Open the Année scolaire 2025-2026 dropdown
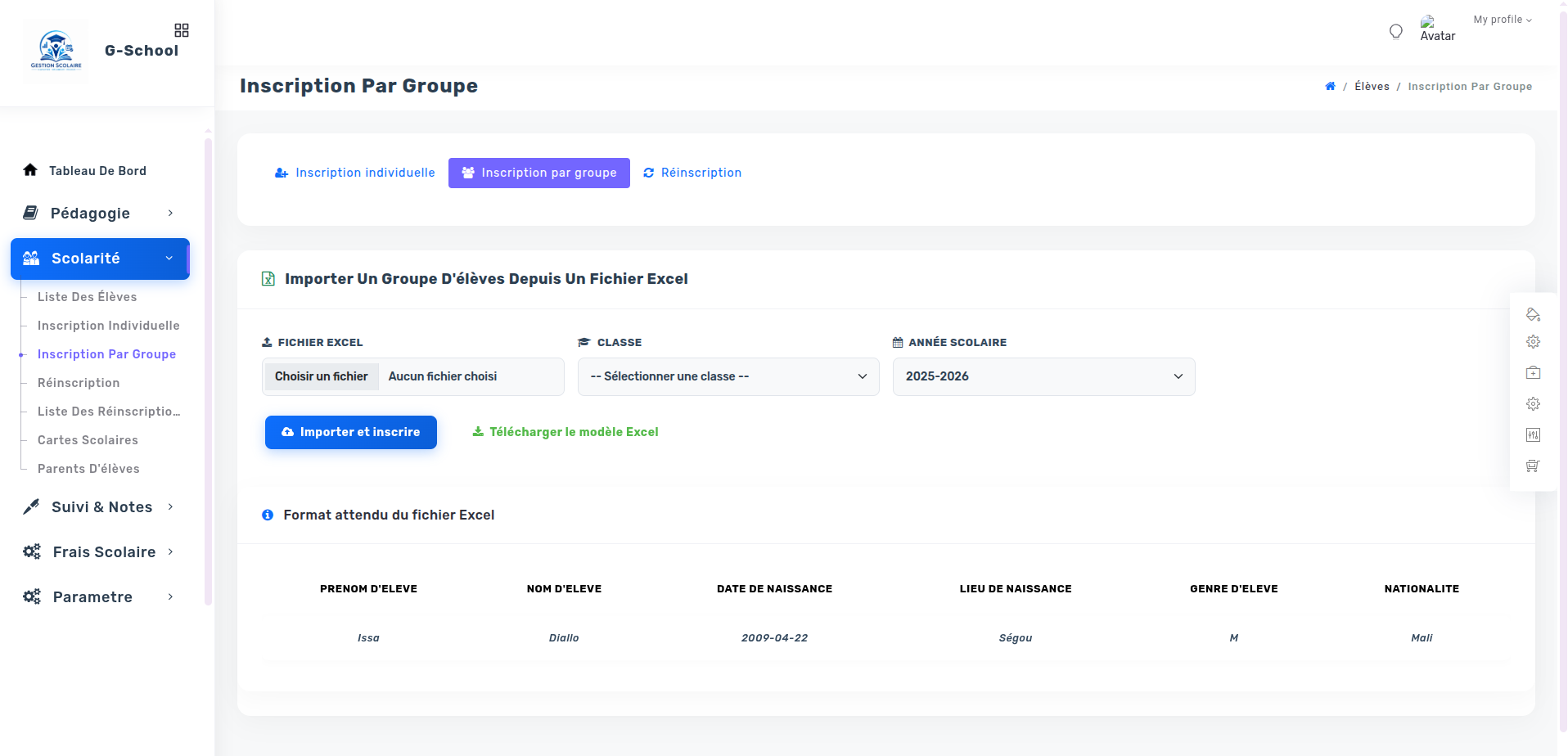1568x756 pixels. pos(1043,376)
